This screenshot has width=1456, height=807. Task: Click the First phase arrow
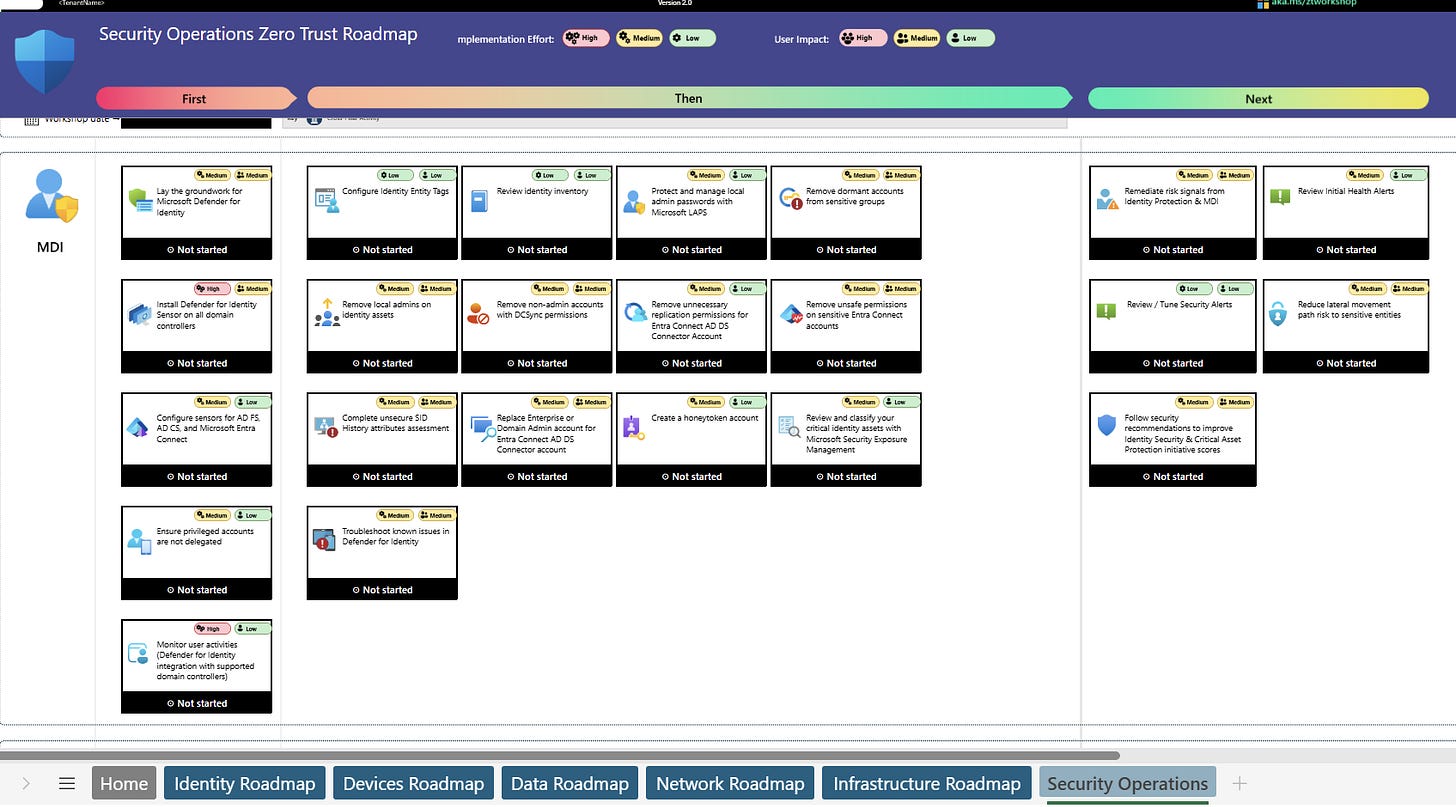tap(196, 98)
